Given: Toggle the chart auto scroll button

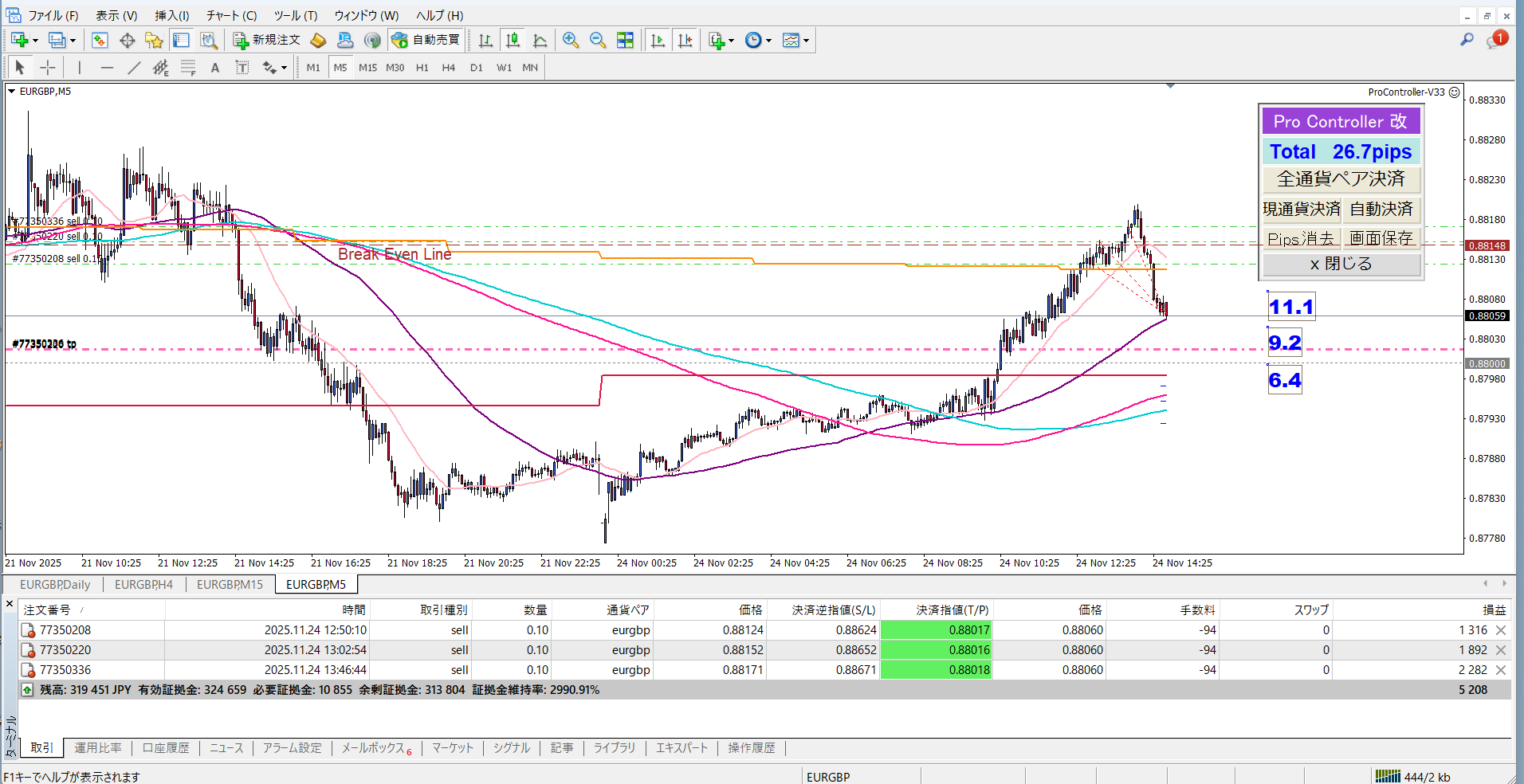Looking at the screenshot, I should tap(658, 40).
